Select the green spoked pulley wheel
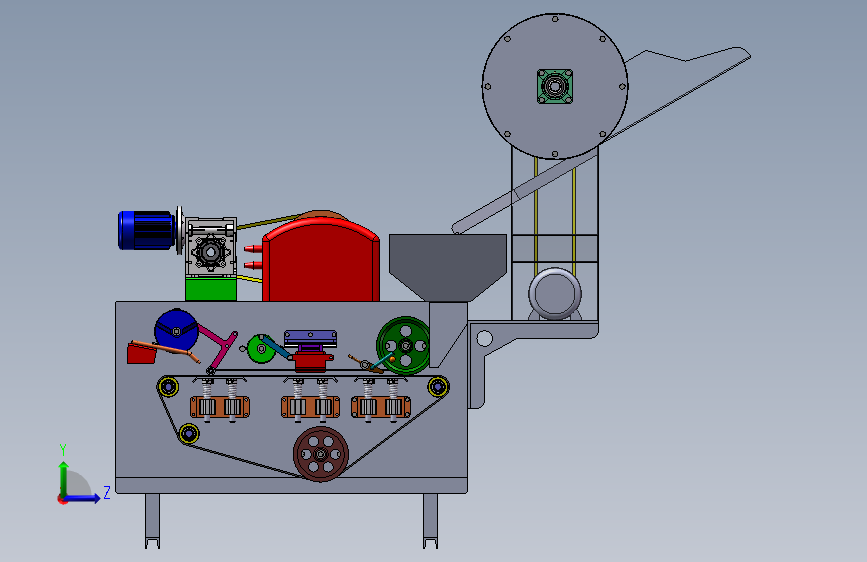Image resolution: width=867 pixels, height=562 pixels. pyautogui.click(x=405, y=346)
